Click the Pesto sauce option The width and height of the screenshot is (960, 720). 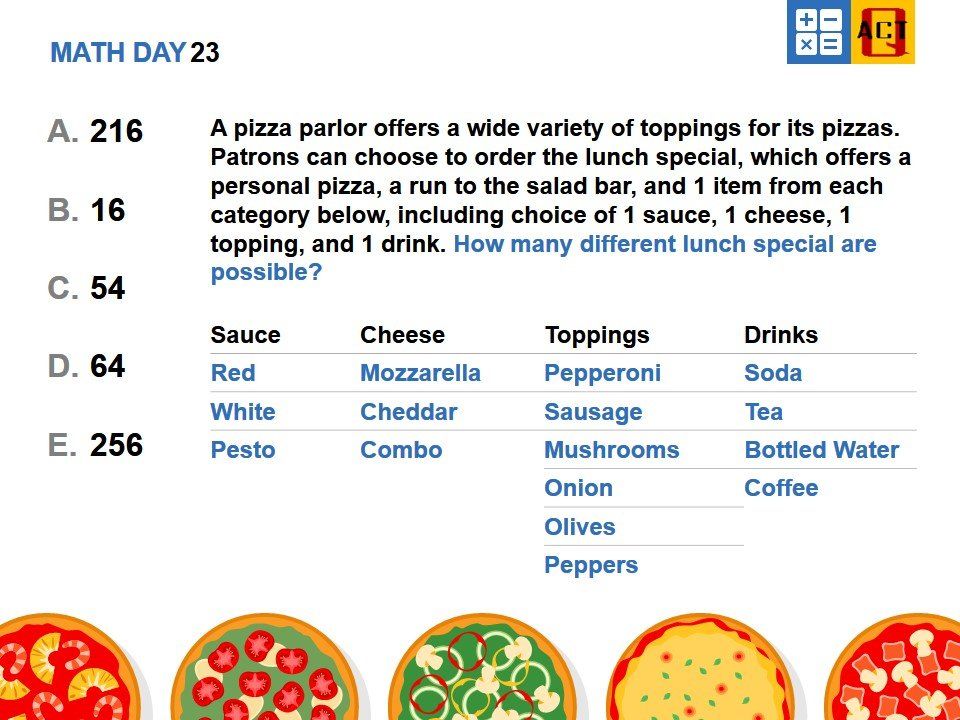[243, 450]
